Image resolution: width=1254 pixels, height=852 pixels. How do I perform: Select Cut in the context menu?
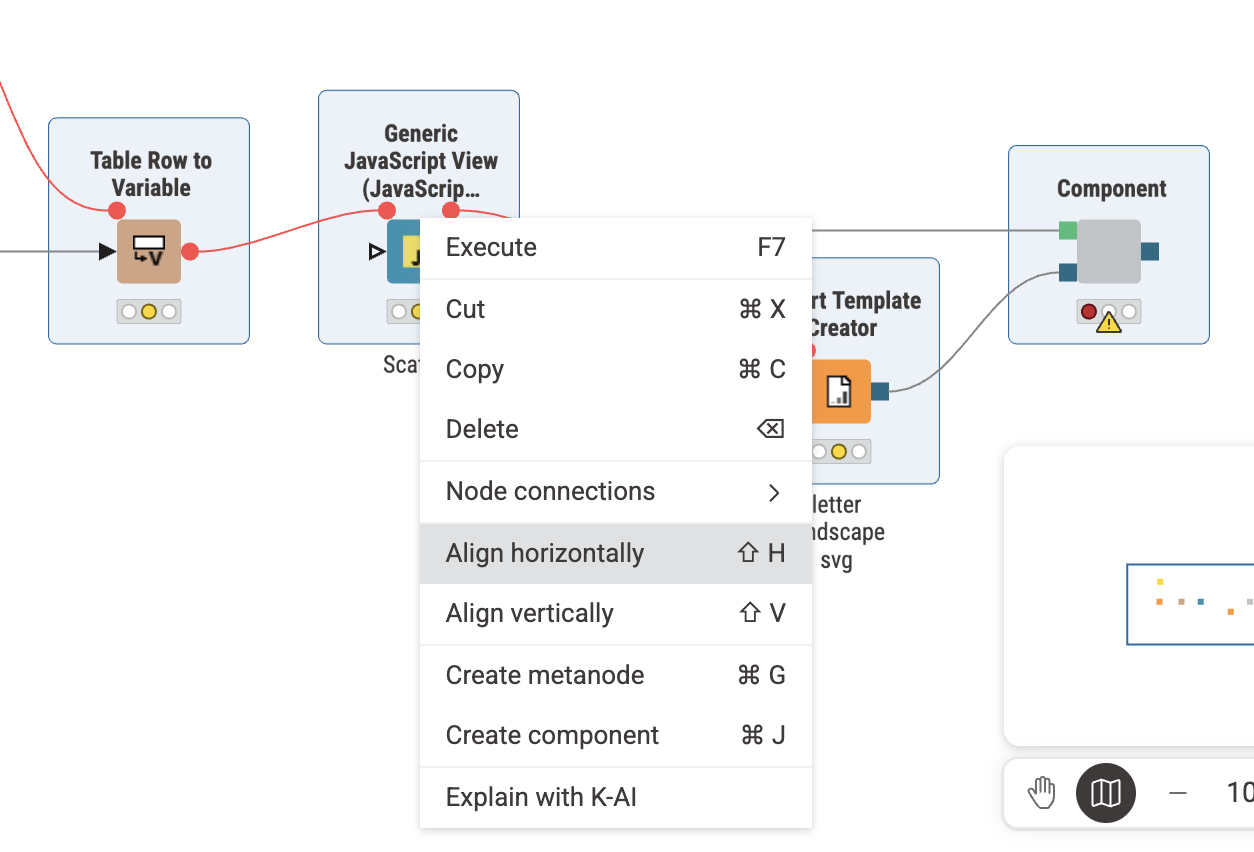(x=615, y=310)
